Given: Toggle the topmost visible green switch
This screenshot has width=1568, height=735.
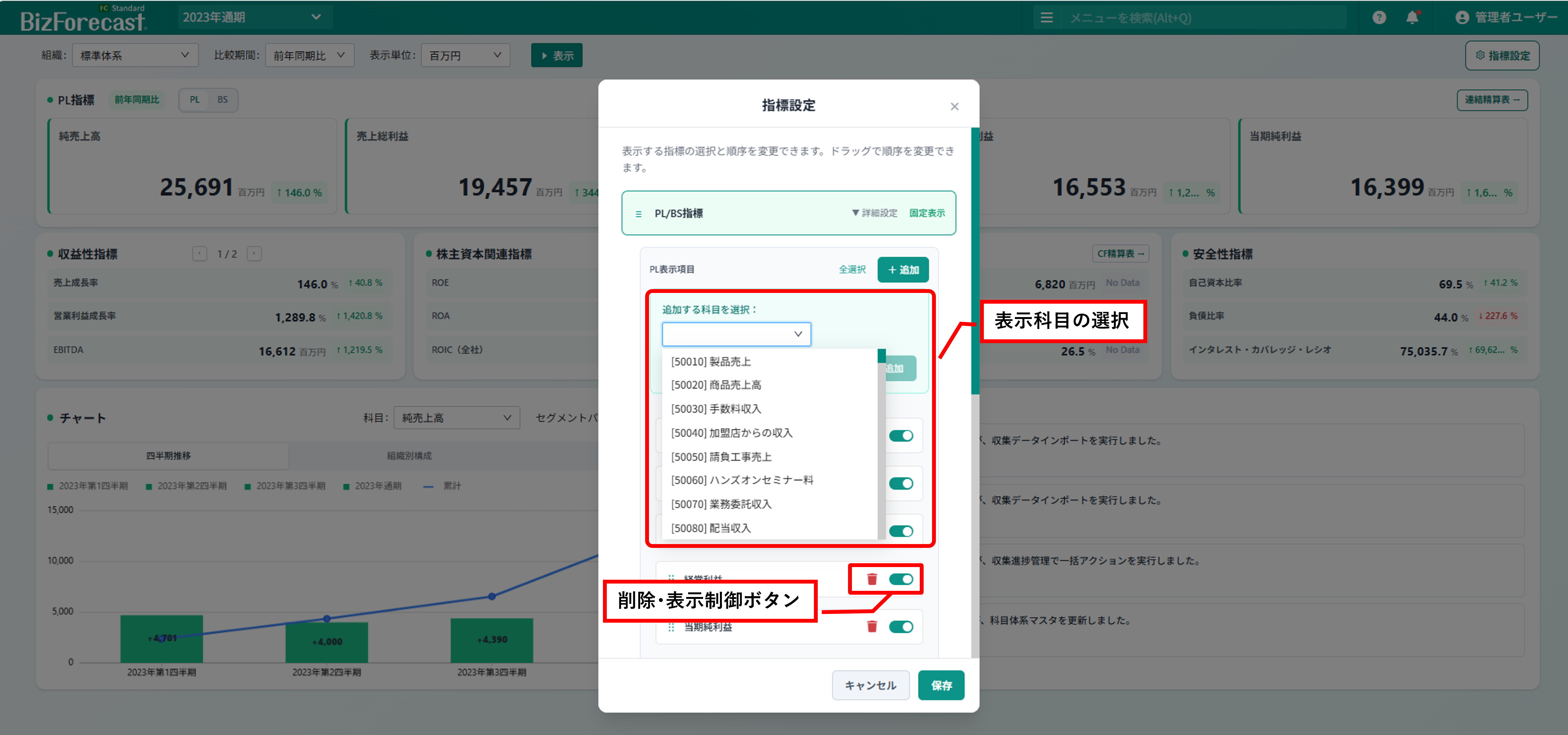Looking at the screenshot, I should pos(901,436).
